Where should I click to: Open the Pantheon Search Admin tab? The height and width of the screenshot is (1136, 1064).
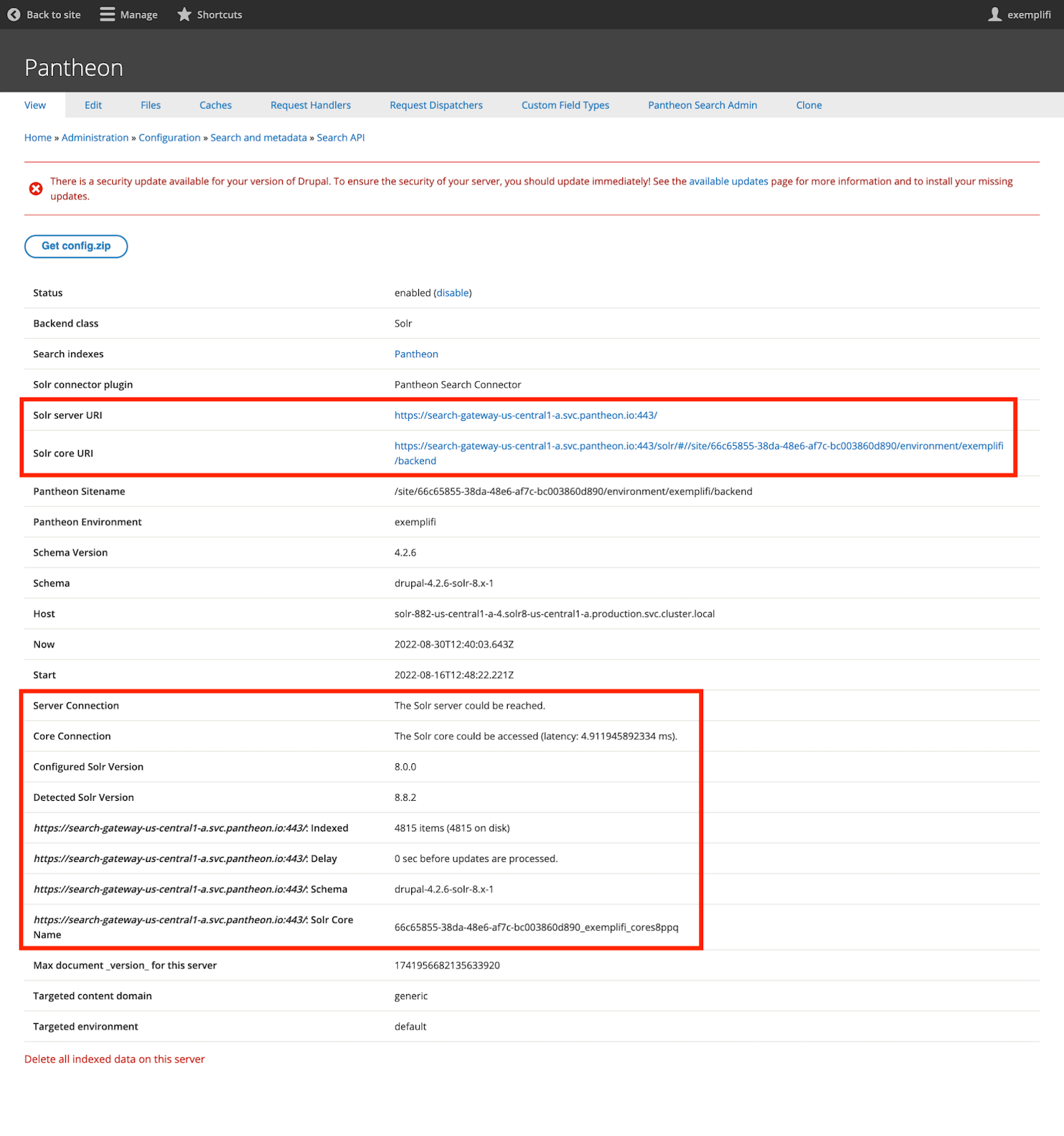coord(702,105)
